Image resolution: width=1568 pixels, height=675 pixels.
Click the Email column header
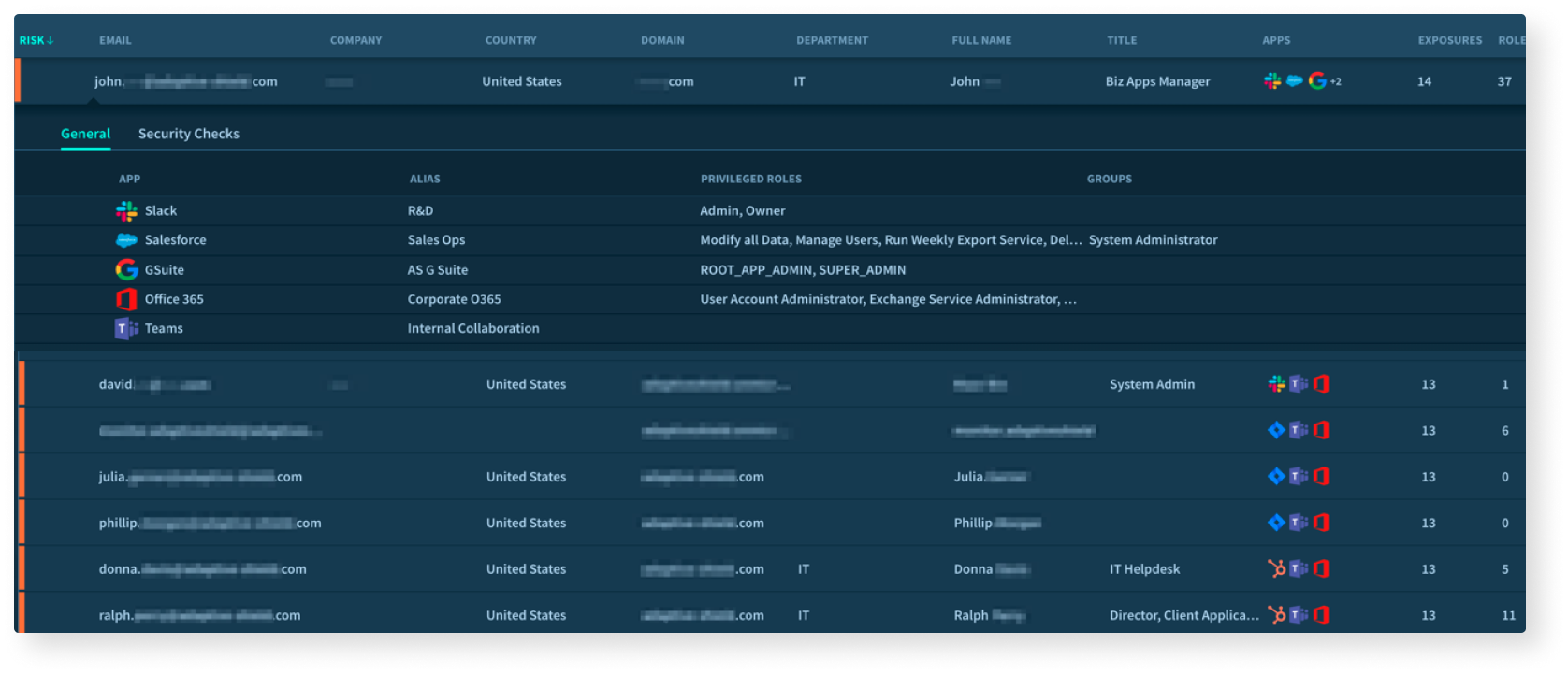115,40
